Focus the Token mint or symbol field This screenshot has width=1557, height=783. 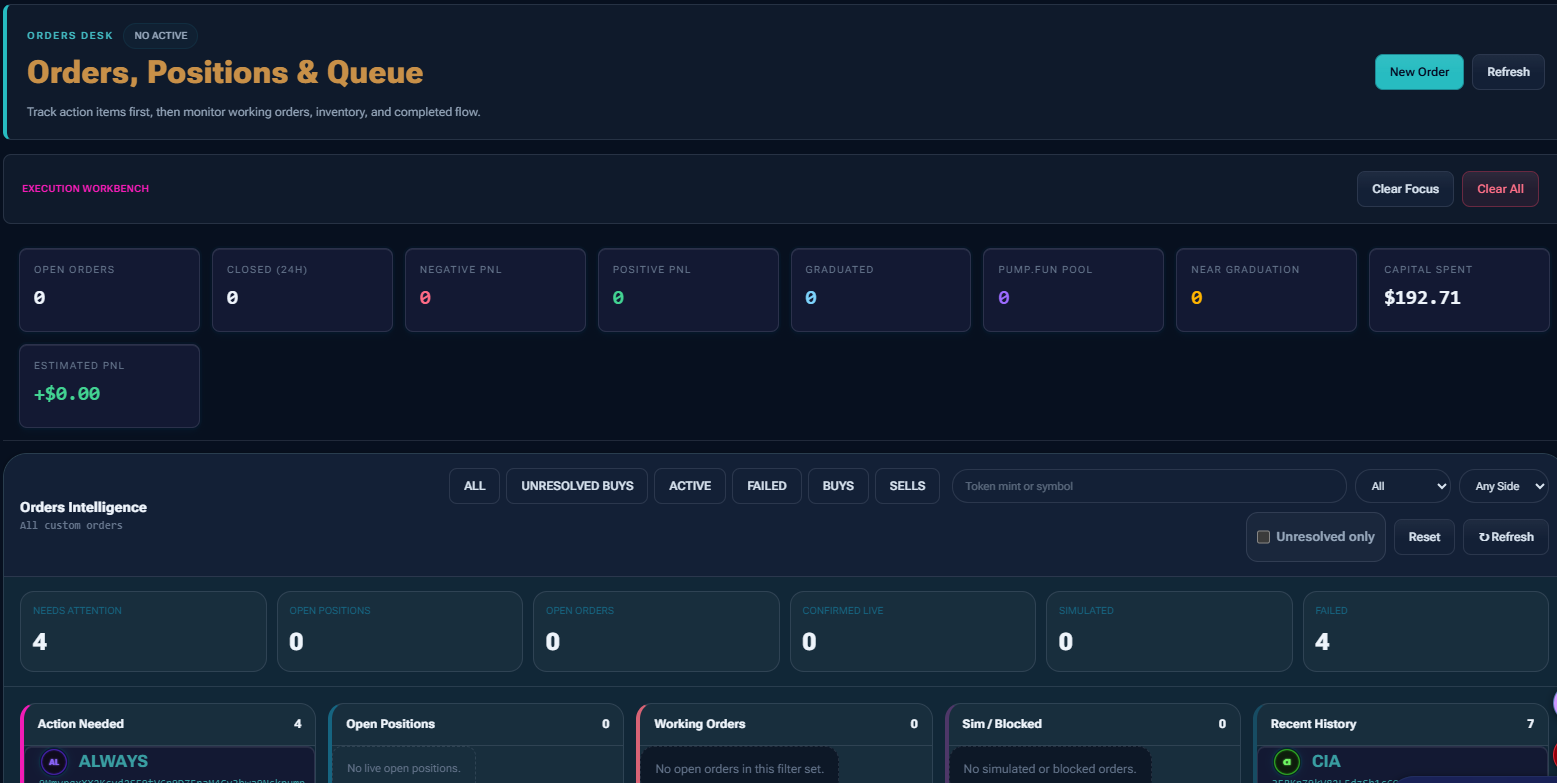(x=1149, y=486)
